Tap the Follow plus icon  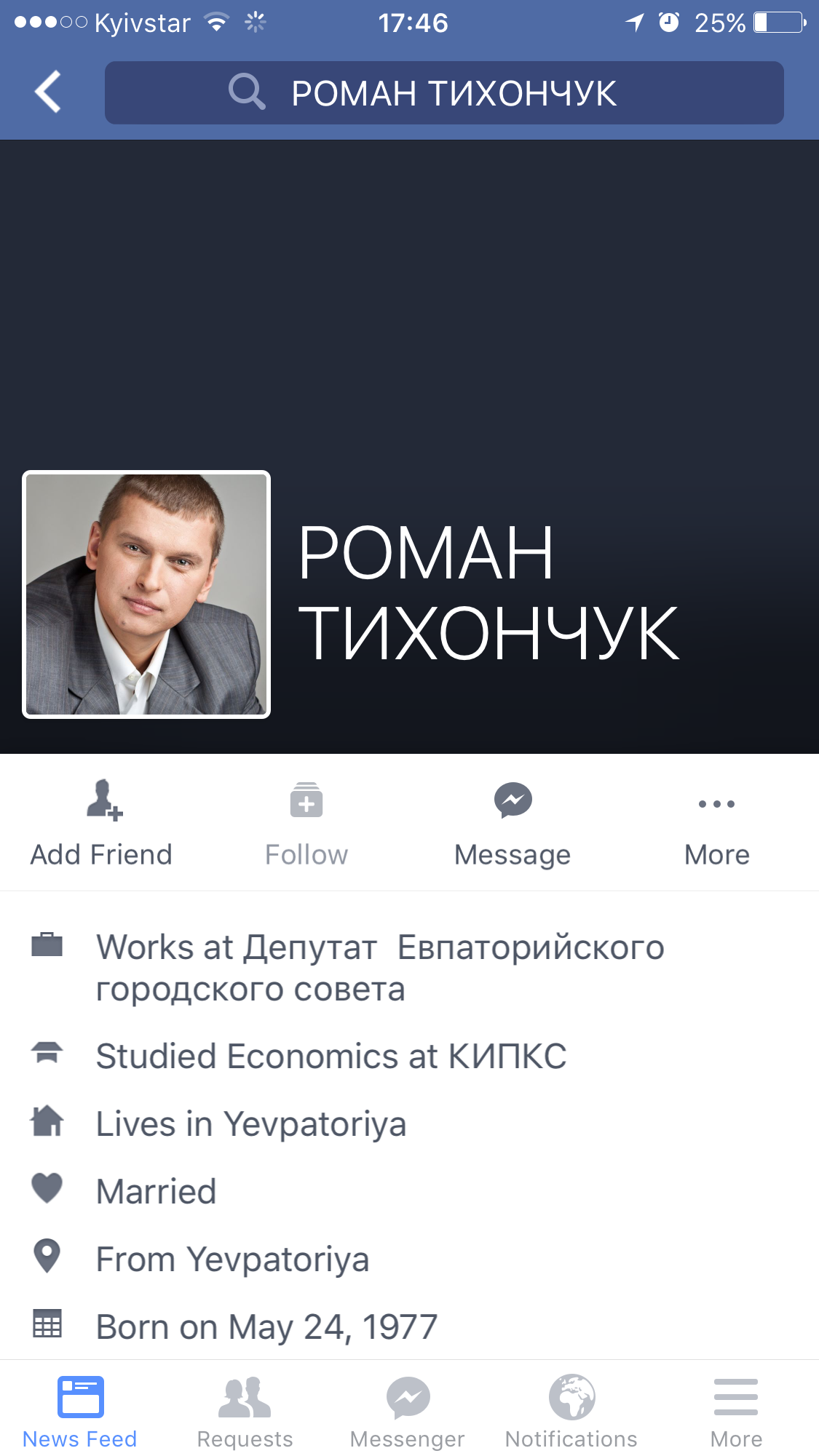point(306,800)
